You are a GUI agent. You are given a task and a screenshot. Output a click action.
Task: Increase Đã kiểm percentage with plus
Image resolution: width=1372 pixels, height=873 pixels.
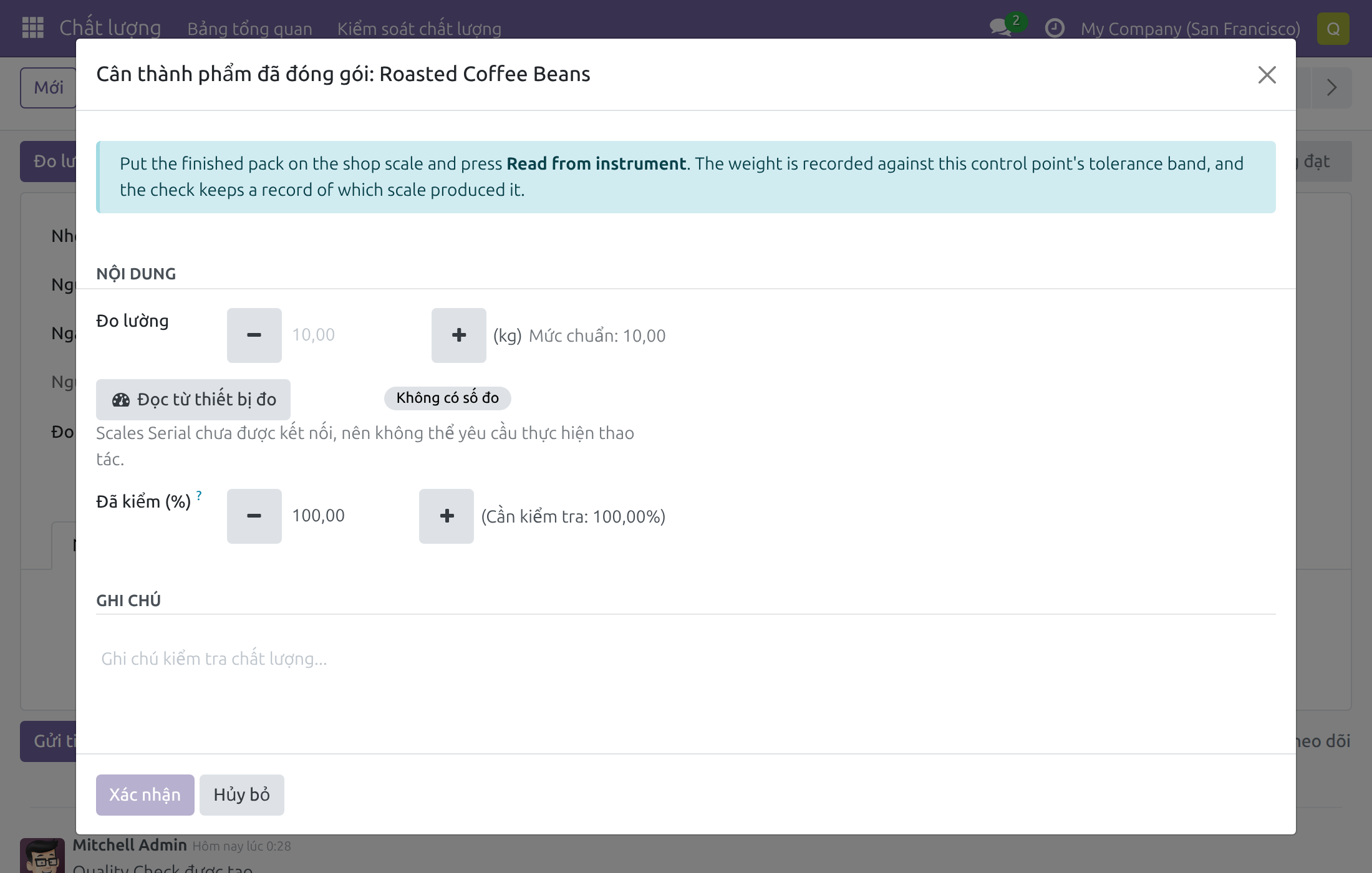[x=446, y=516]
